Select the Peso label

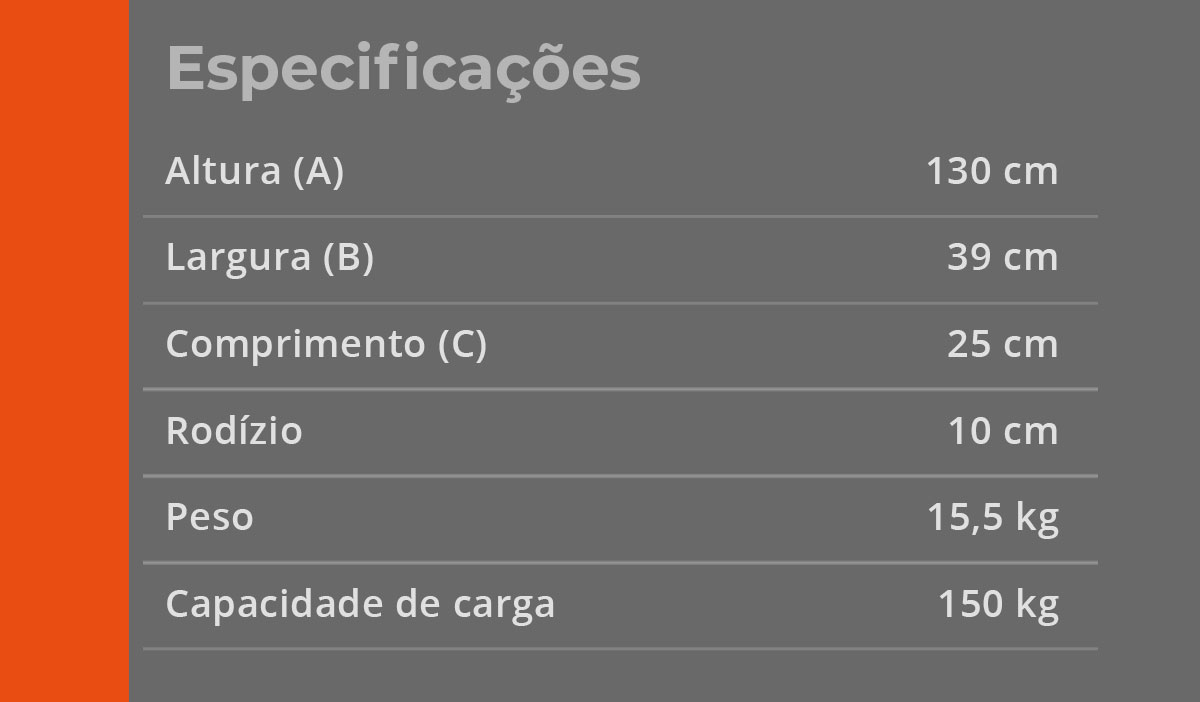coord(209,518)
